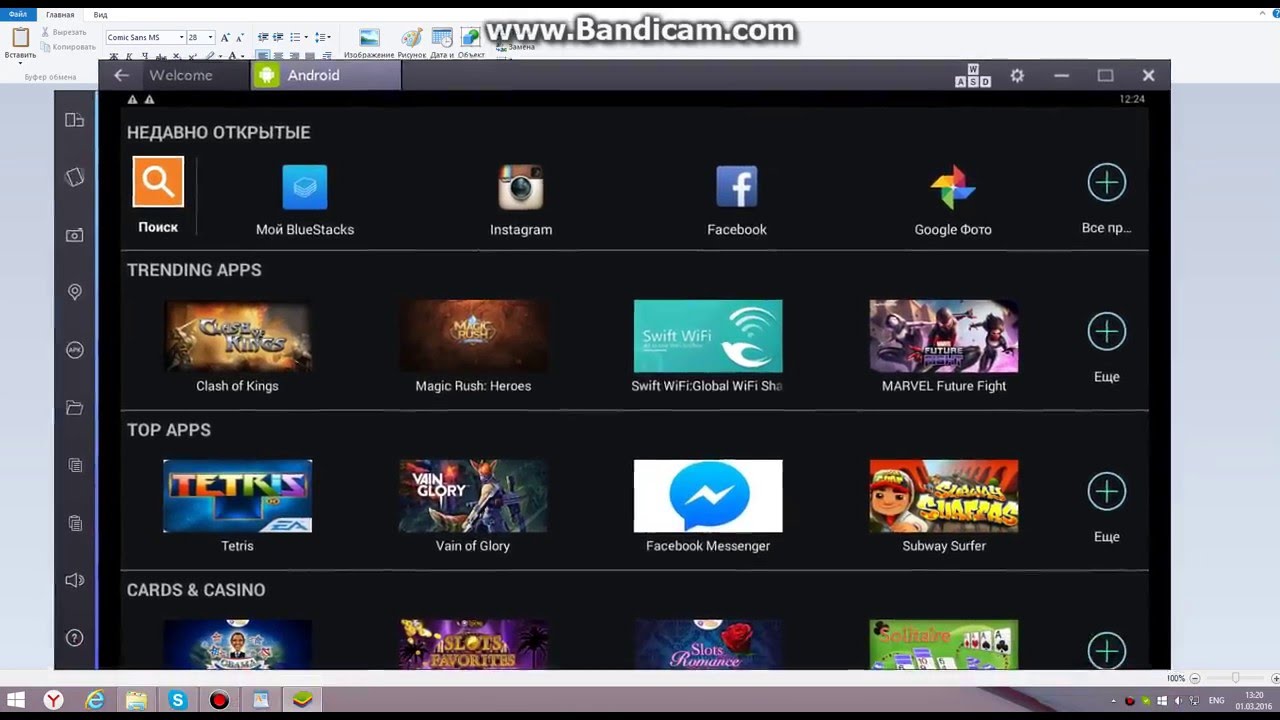Open help question mark sidebar icon
Image resolution: width=1280 pixels, height=720 pixels.
(x=75, y=638)
